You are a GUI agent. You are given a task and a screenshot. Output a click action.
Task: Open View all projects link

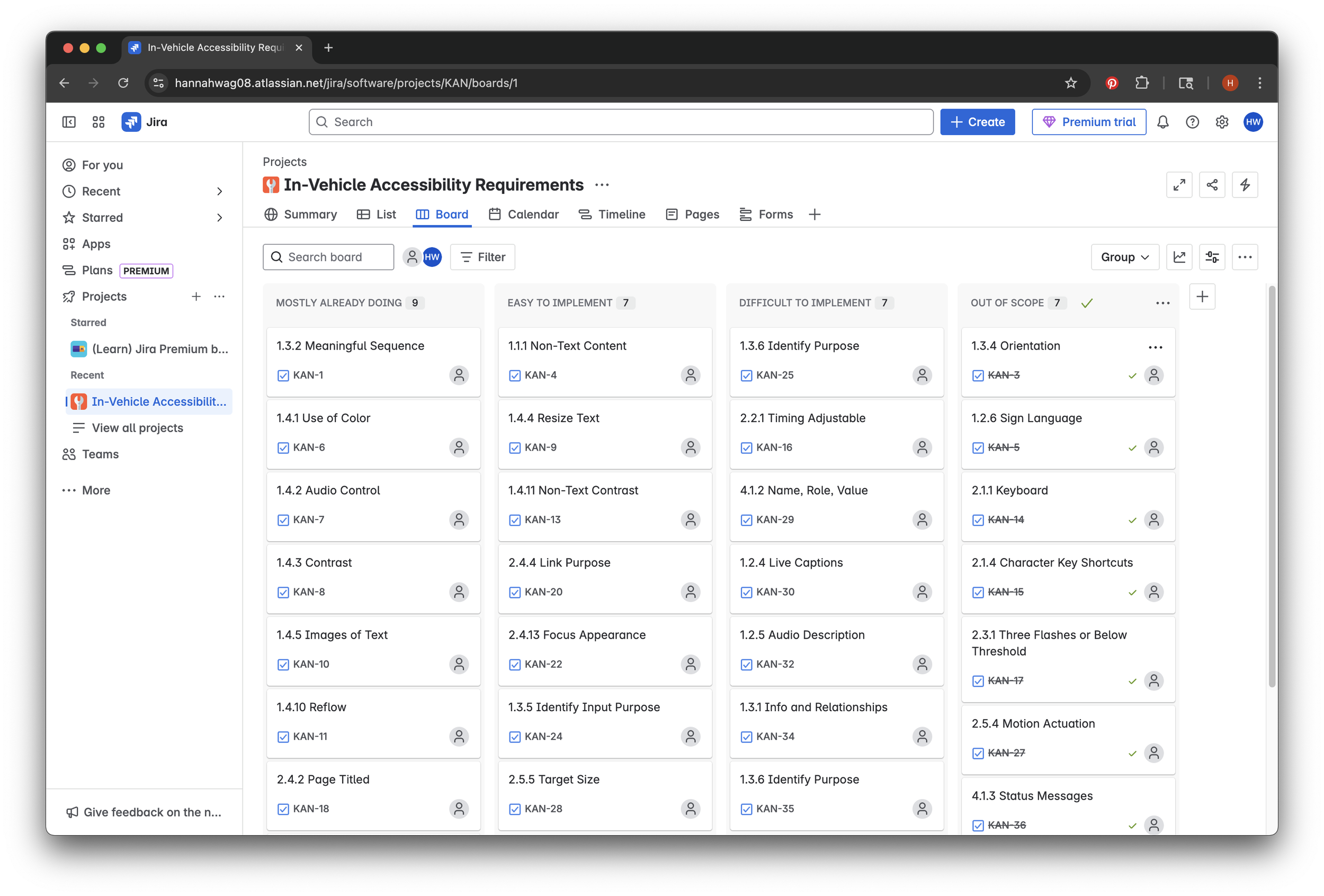point(137,428)
